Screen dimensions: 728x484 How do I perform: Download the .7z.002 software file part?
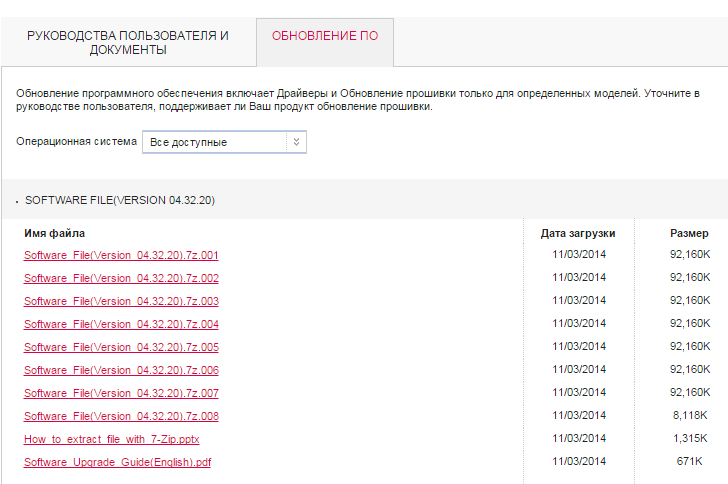coord(121,278)
